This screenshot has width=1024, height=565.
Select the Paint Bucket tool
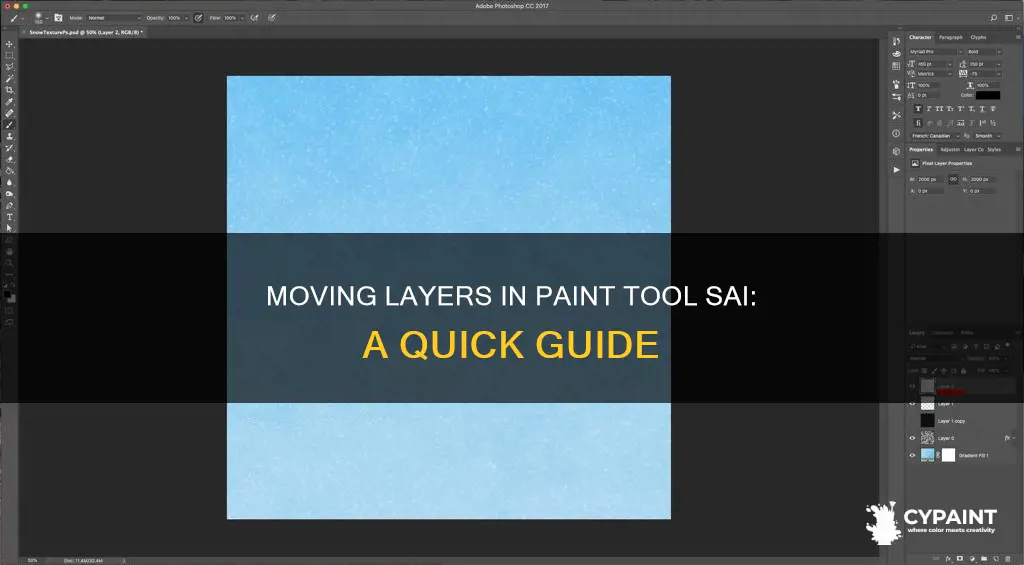9,170
